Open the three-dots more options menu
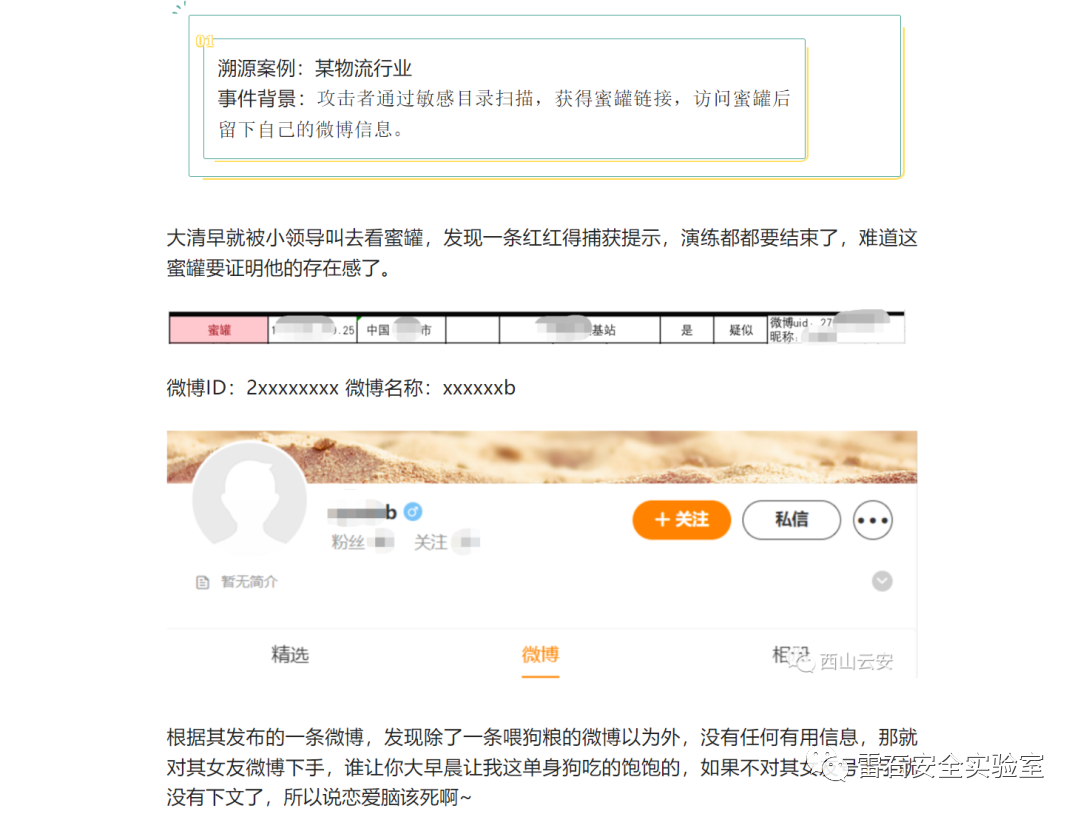The image size is (1080, 814). 873,520
